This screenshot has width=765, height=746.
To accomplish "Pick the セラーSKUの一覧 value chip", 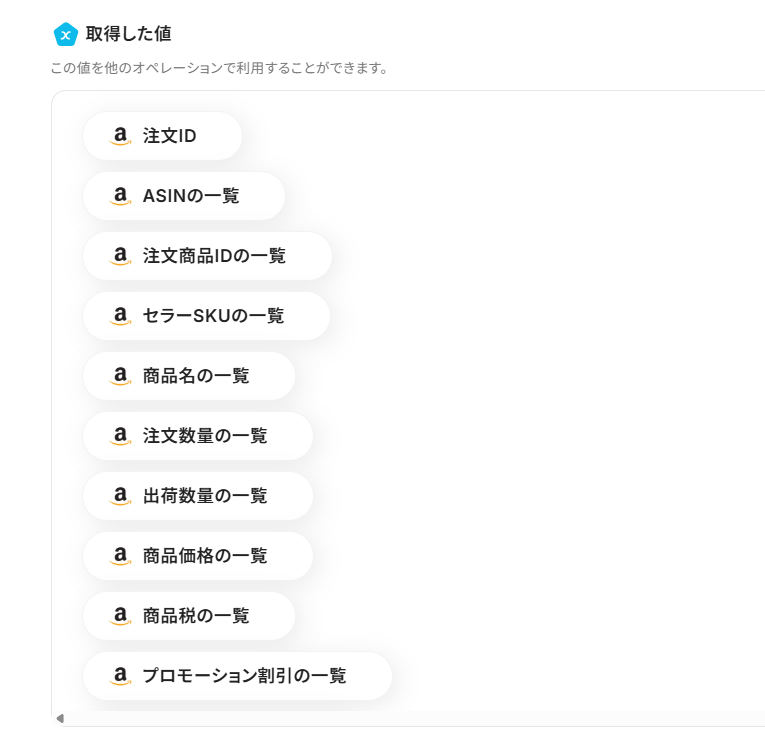I will tap(207, 316).
